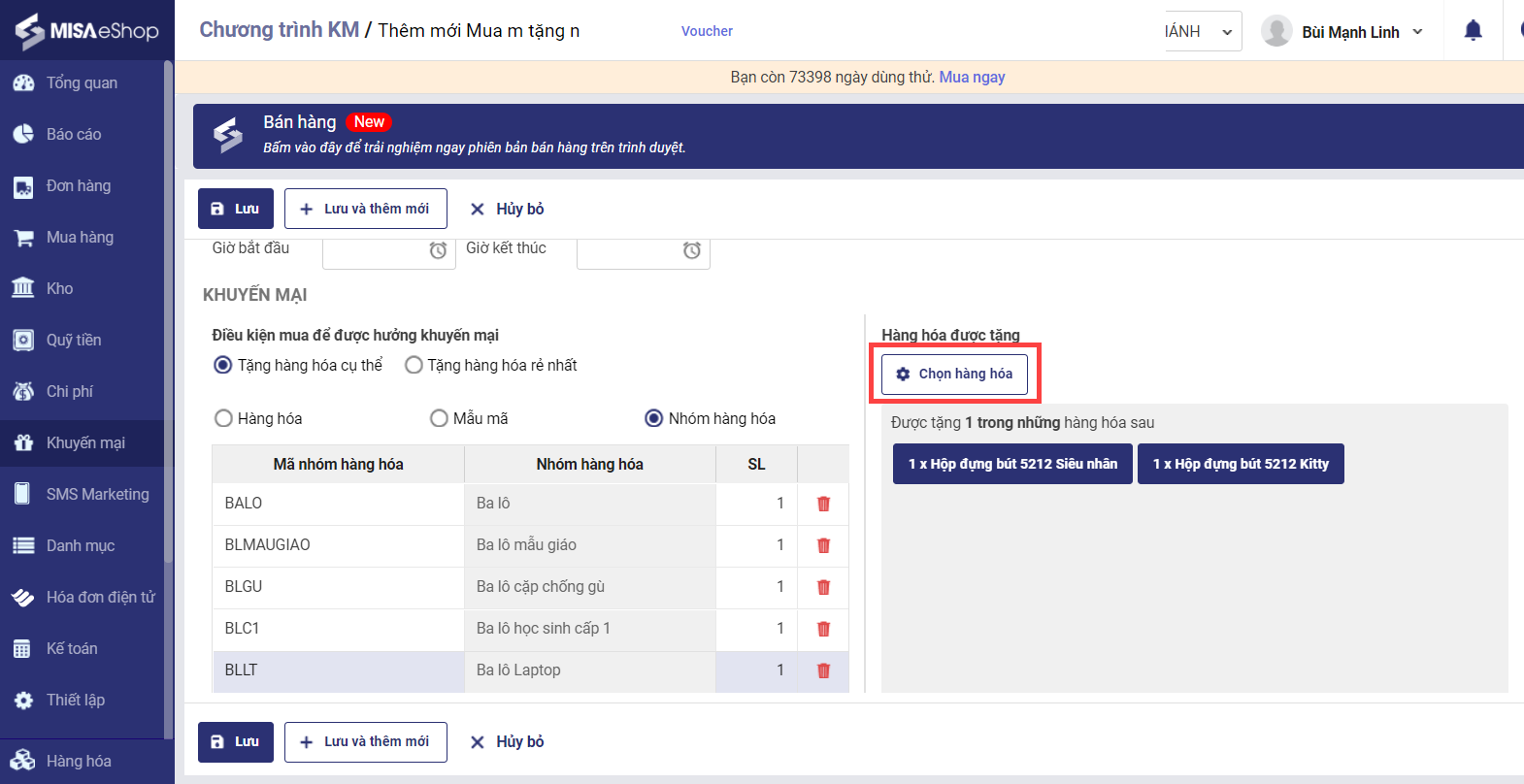Open end time clock picker
The width and height of the screenshot is (1524, 784).
pos(691,250)
